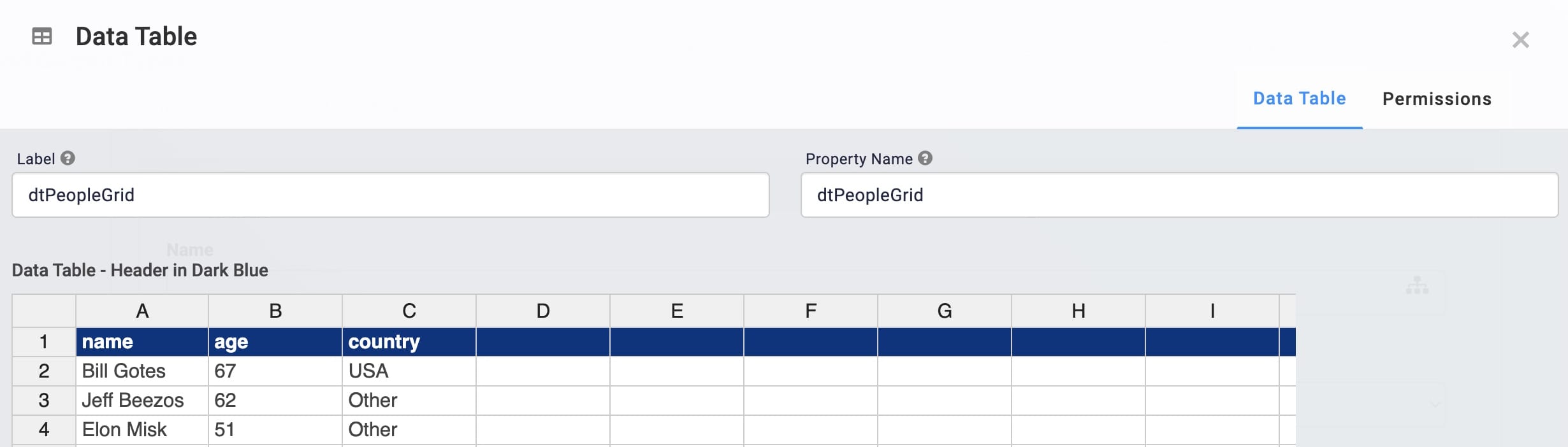Click the 'name' header cell

point(142,342)
